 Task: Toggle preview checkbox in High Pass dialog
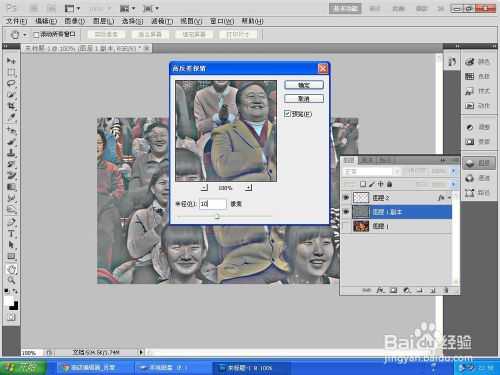coord(287,114)
